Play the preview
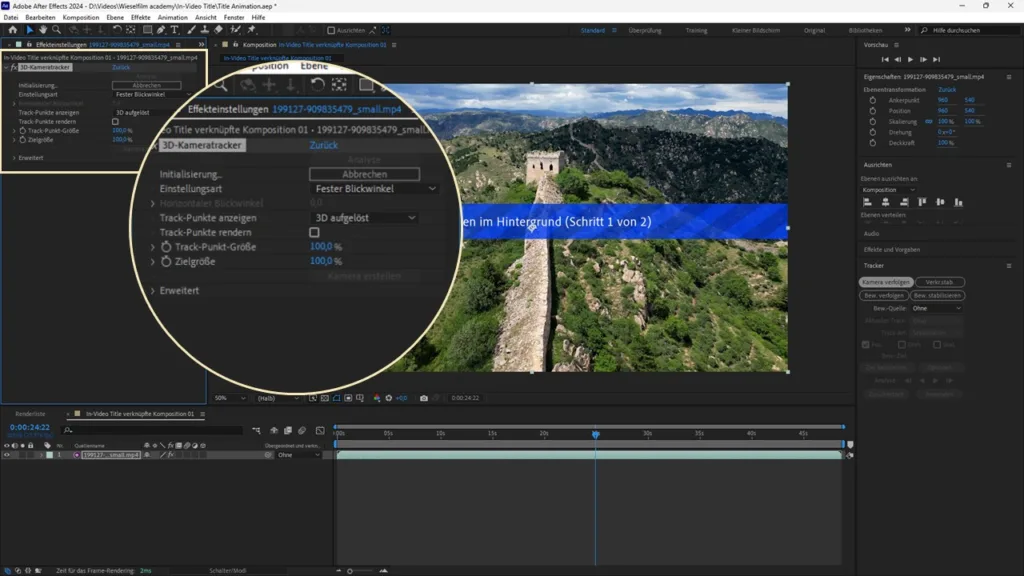 [910, 59]
